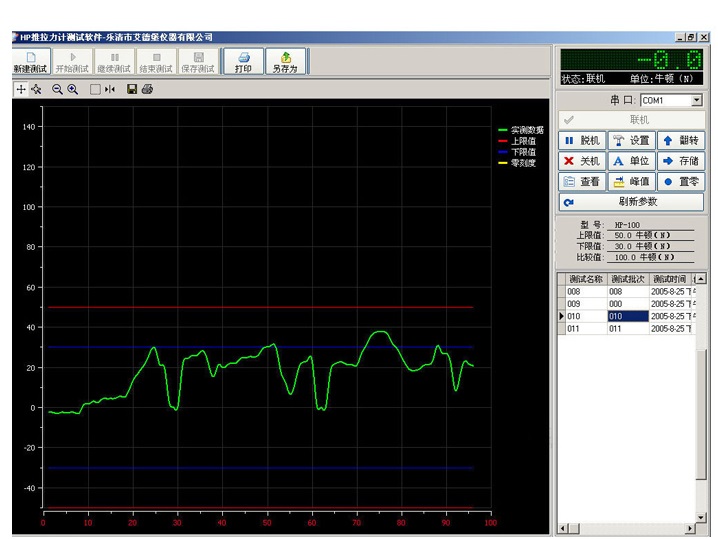This screenshot has height=539, width=718.
Task: Toggle the checkbox in the chart toolbar
Action: click(95, 89)
